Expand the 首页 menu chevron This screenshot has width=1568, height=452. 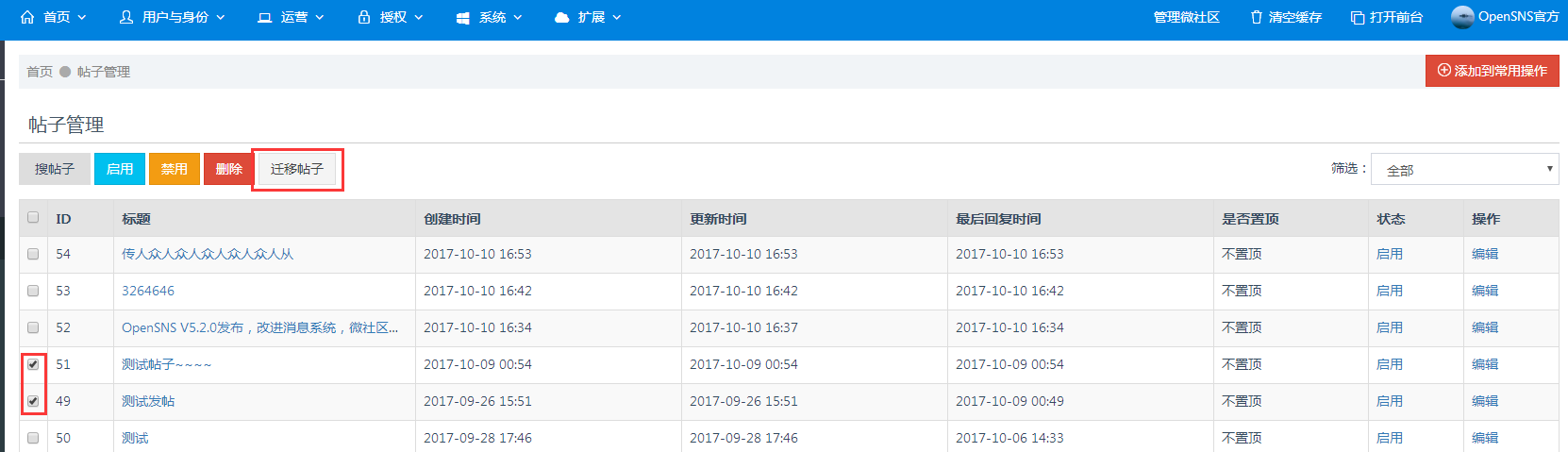81,17
